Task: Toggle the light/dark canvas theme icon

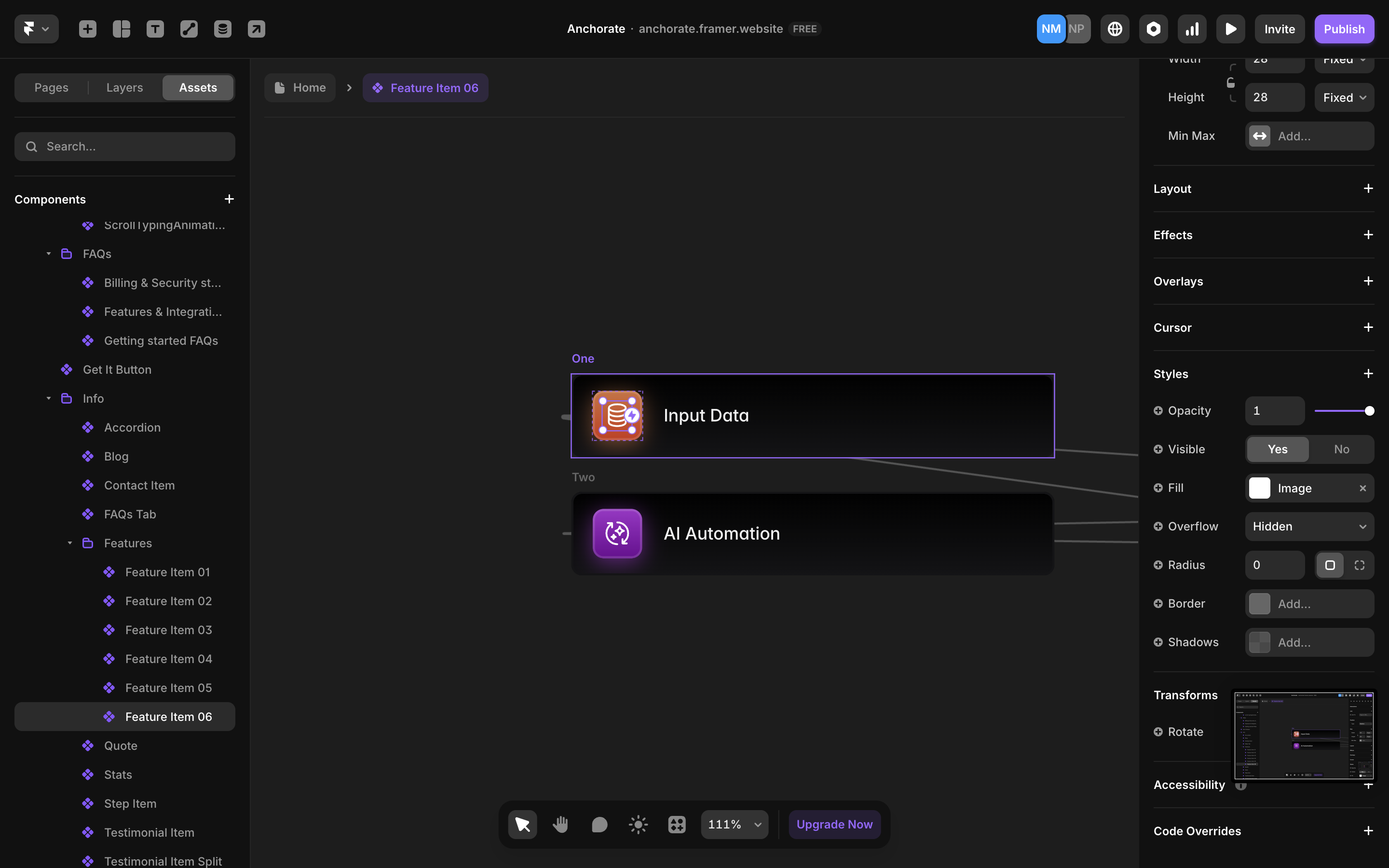Action: (x=638, y=825)
